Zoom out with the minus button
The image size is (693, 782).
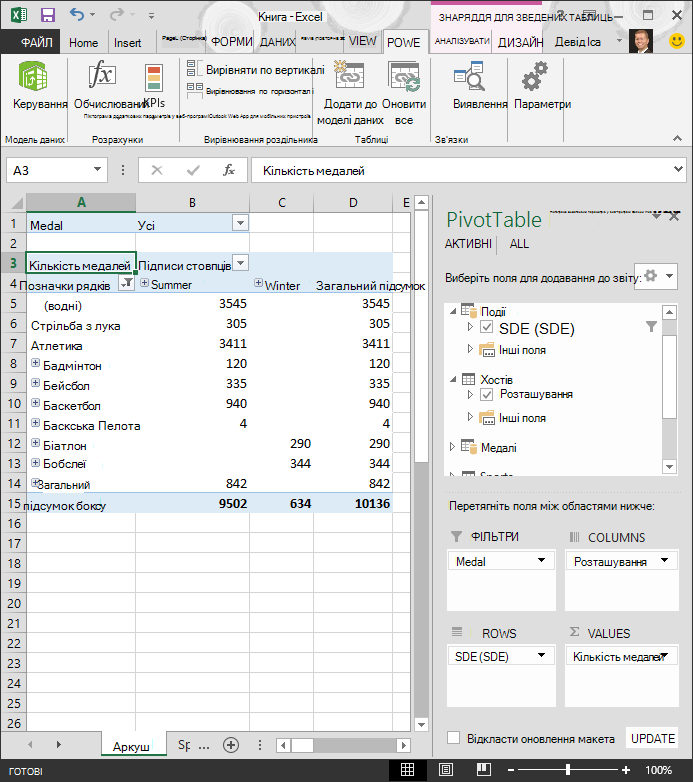pyautogui.click(x=511, y=770)
